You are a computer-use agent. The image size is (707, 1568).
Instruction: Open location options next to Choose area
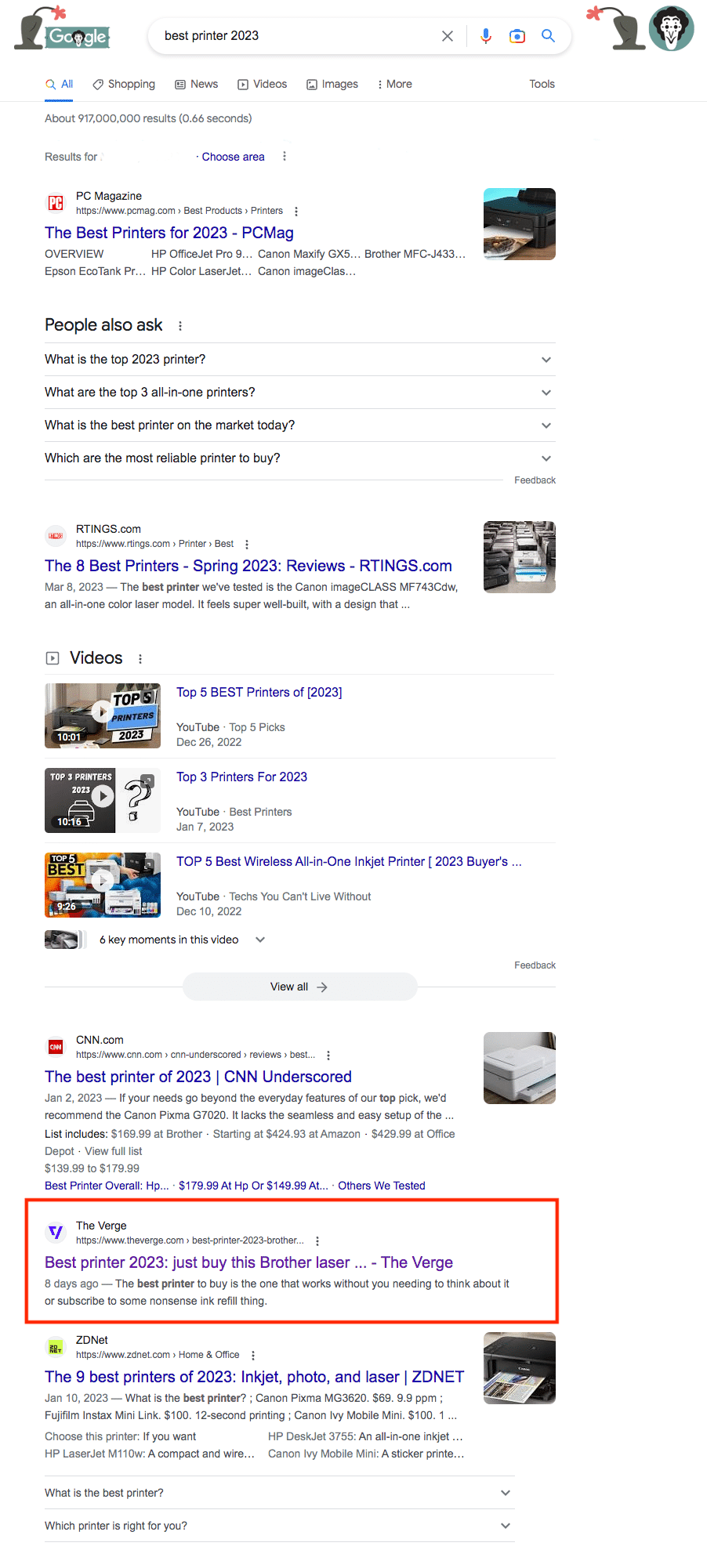tap(285, 157)
